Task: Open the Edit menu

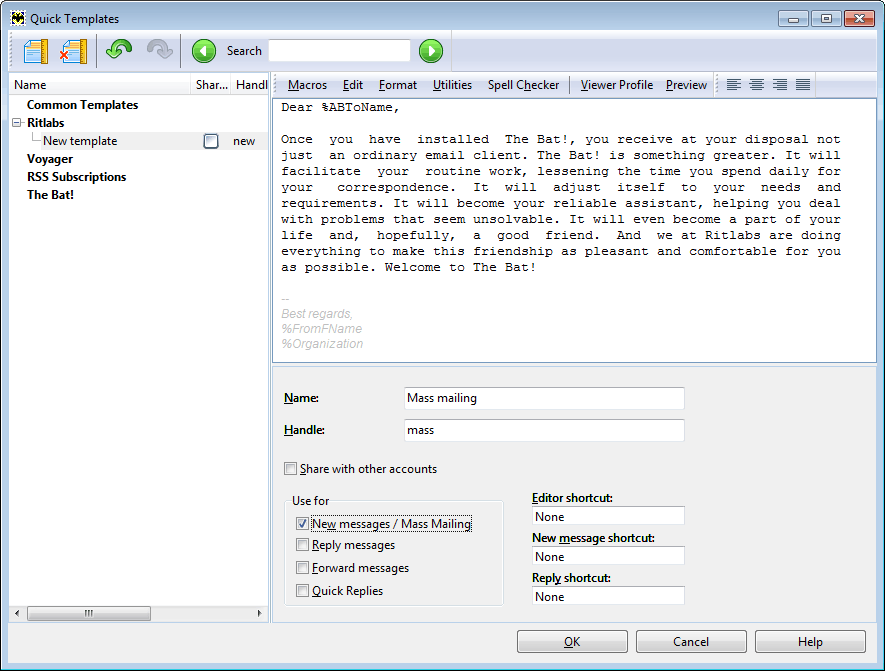Action: (x=353, y=85)
